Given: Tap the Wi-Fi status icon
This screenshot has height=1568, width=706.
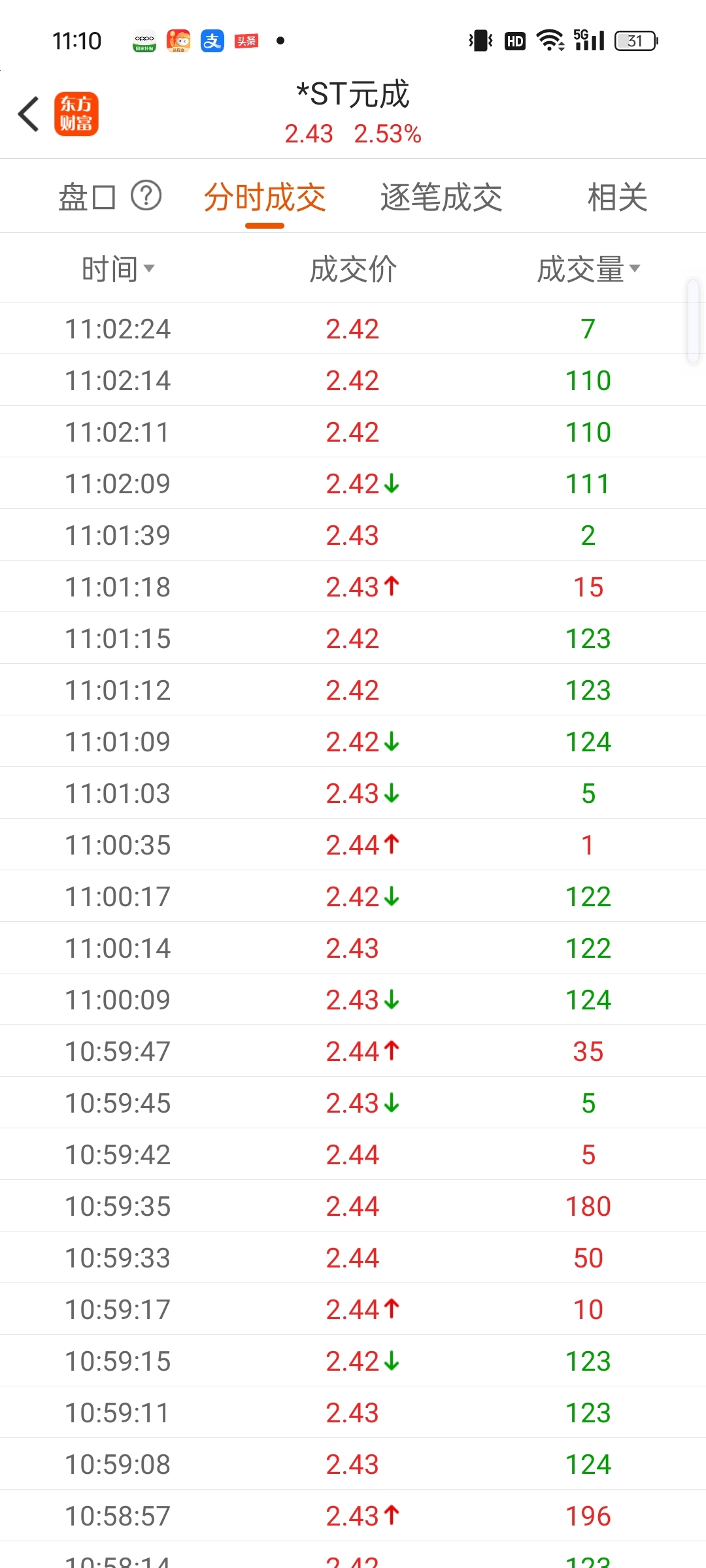Looking at the screenshot, I should (550, 41).
